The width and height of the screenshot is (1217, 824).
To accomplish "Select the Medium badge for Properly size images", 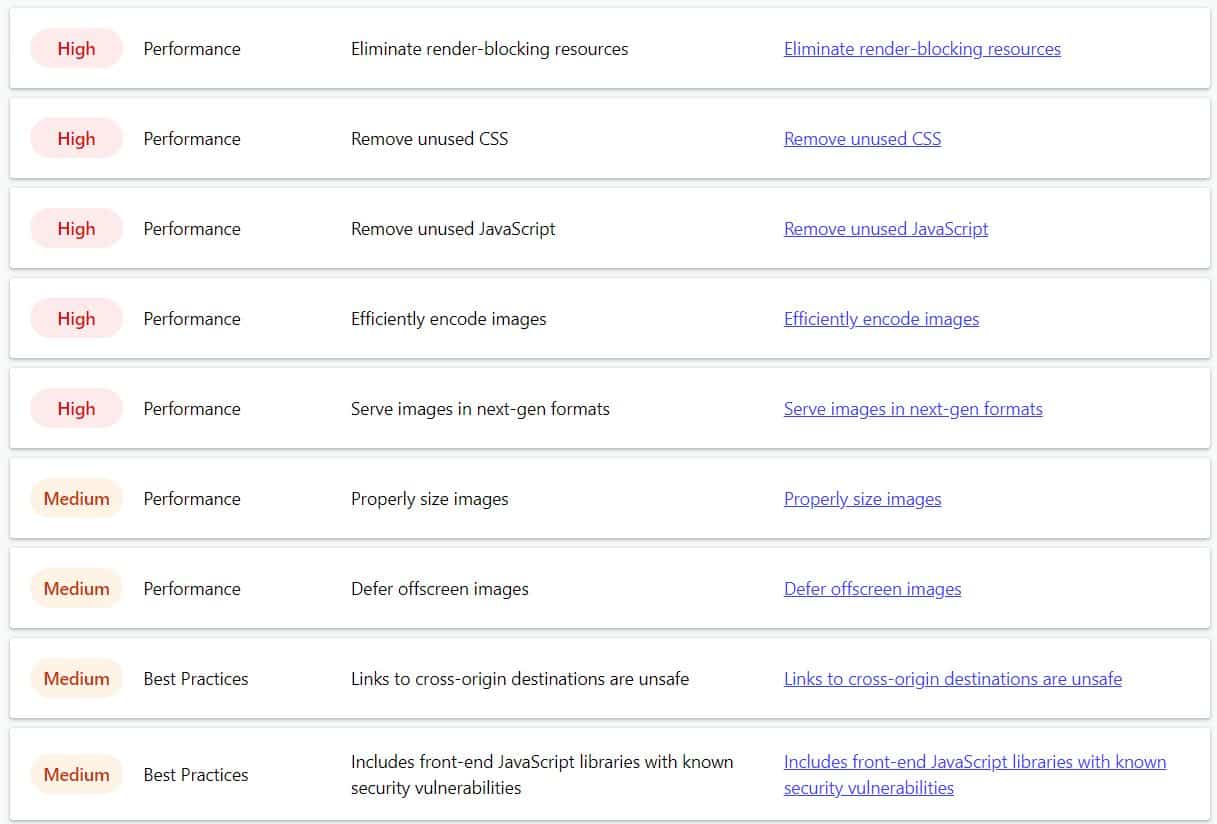I will tap(76, 499).
